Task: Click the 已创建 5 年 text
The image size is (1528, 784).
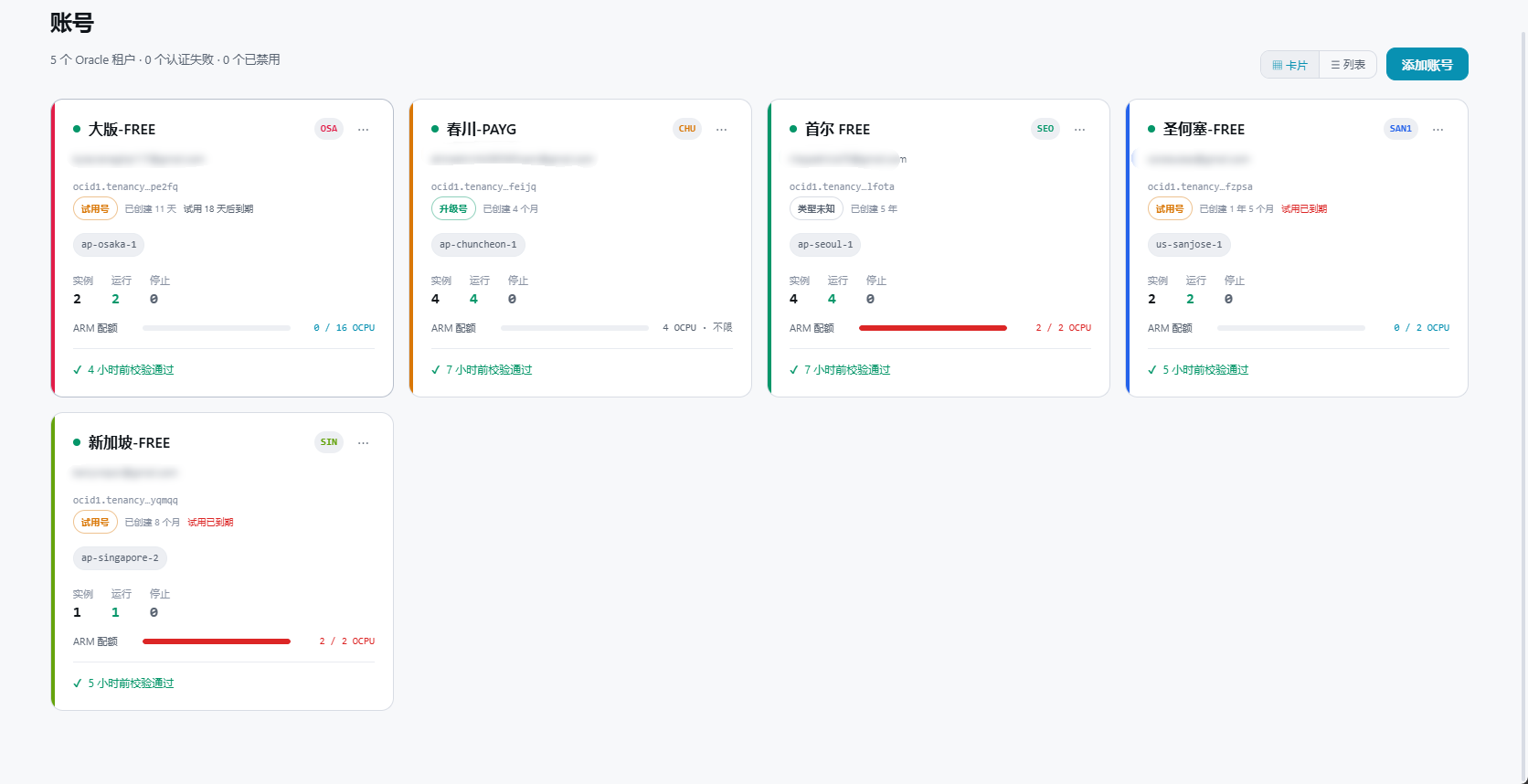Action: [875, 209]
